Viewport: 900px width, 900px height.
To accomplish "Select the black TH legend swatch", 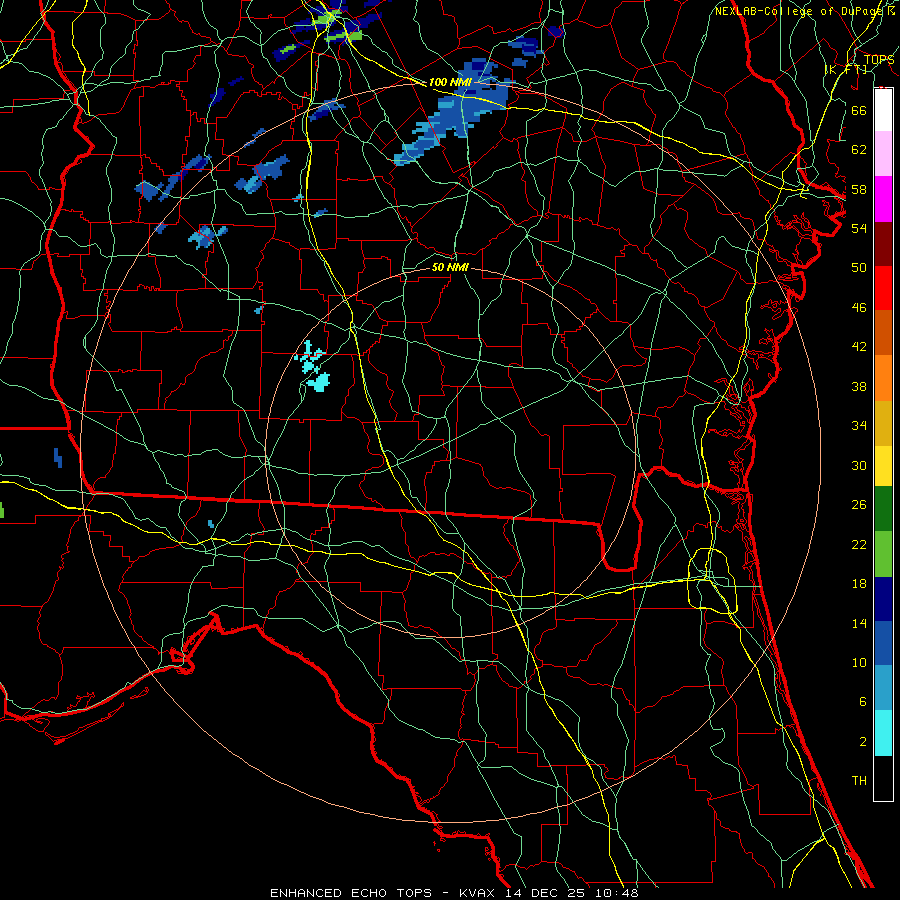I will point(883,778).
